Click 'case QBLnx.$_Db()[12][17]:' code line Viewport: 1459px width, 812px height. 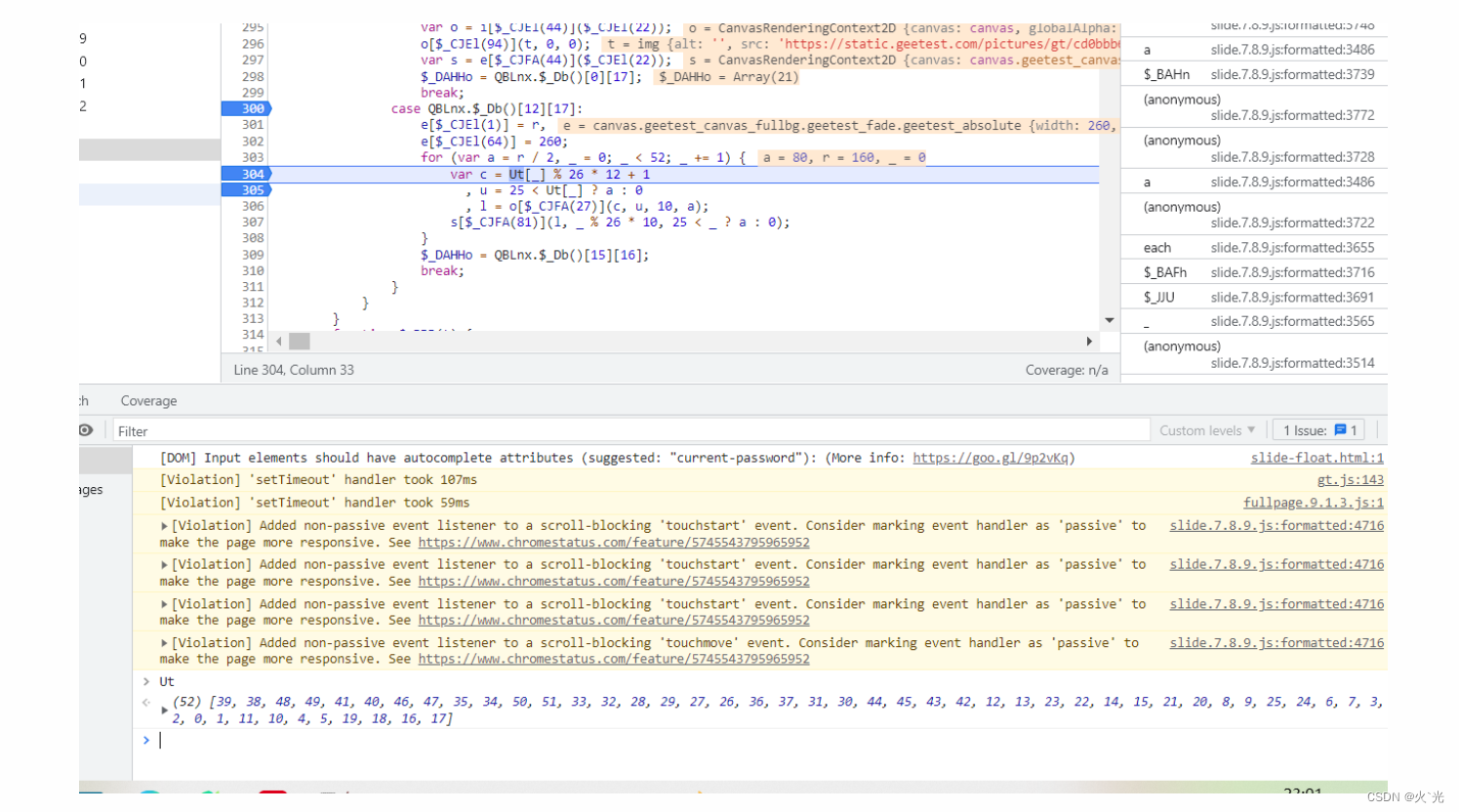click(x=486, y=109)
